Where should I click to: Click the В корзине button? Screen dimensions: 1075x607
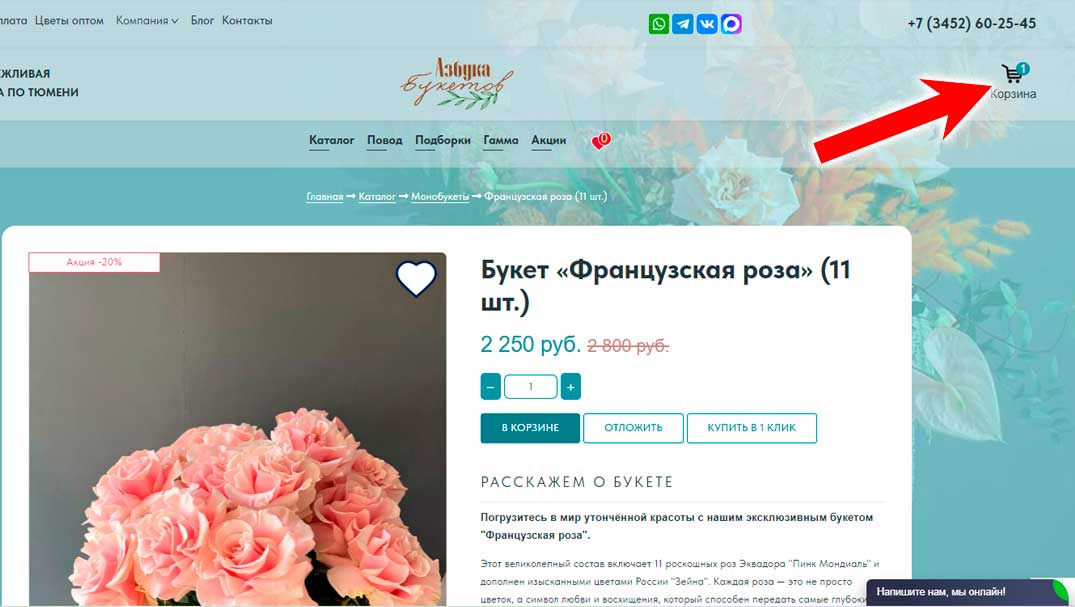pyautogui.click(x=530, y=428)
